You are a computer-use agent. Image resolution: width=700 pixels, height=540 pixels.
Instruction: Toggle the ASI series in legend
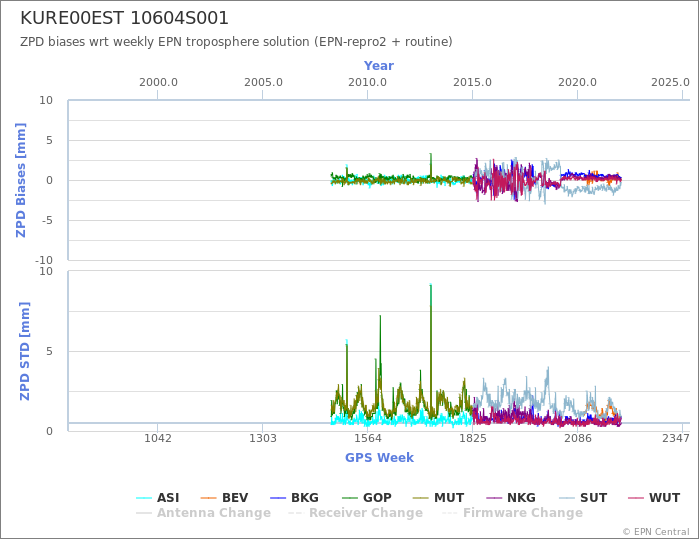click(158, 498)
